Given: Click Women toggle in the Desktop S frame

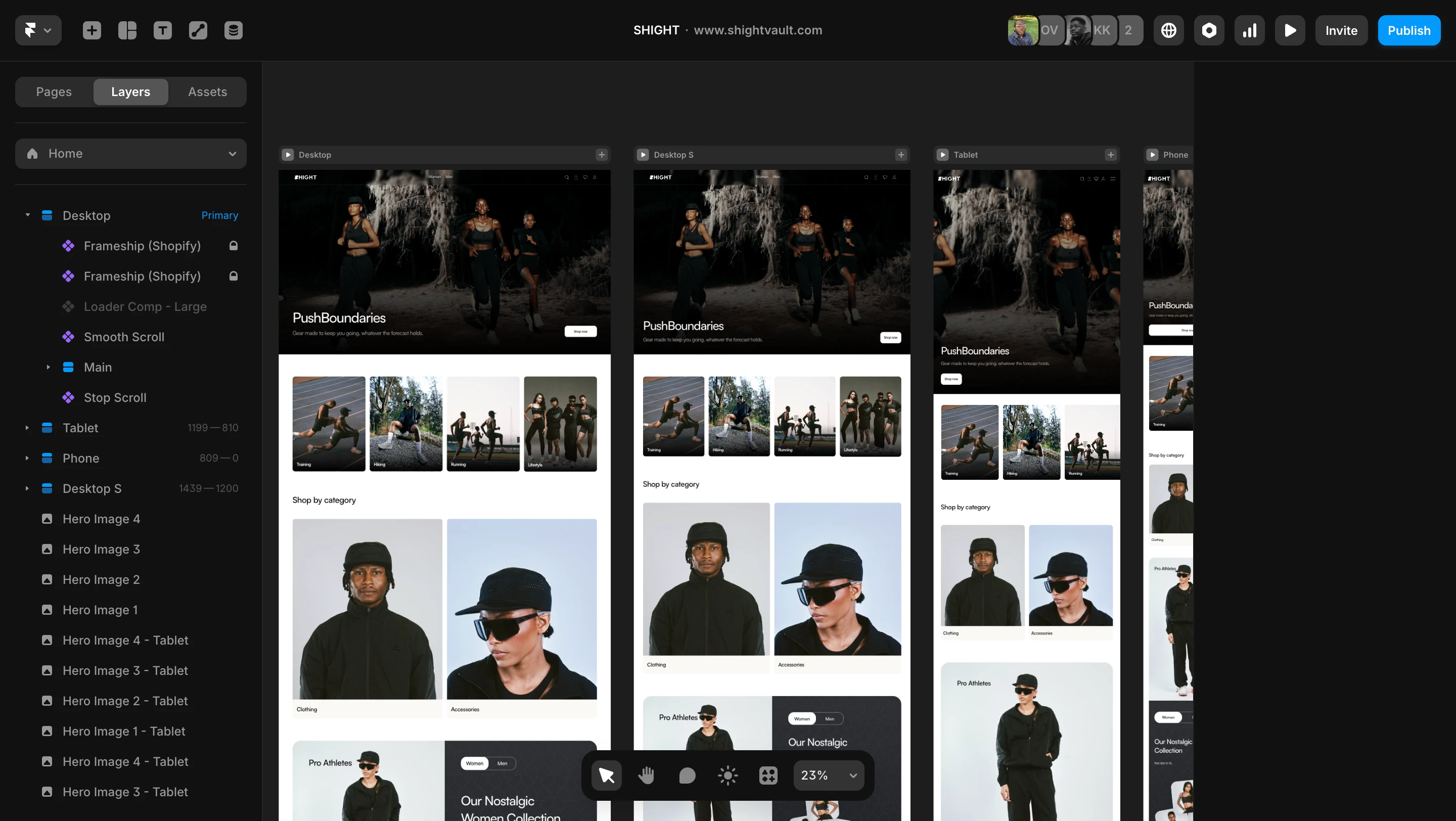Looking at the screenshot, I should pos(802,719).
